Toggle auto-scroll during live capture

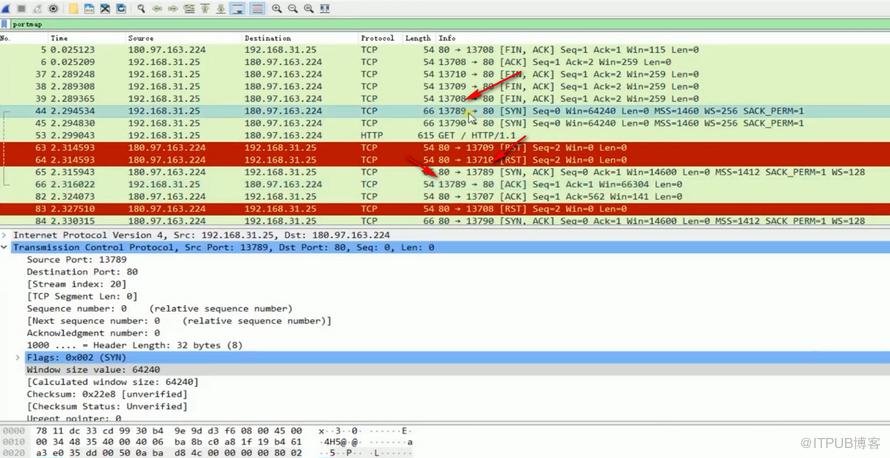pyautogui.click(x=238, y=9)
